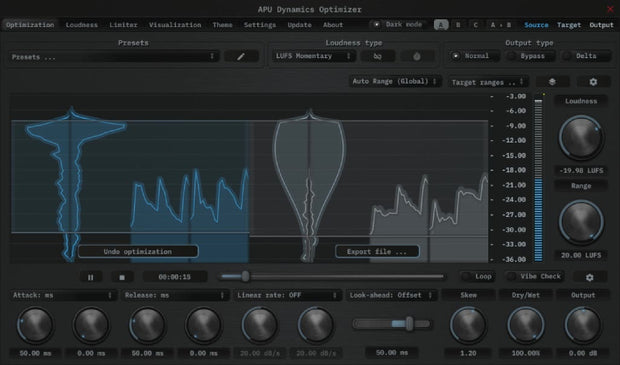Click the first Release knob showing 50.00 ms
620x365 pixels.
147,325
